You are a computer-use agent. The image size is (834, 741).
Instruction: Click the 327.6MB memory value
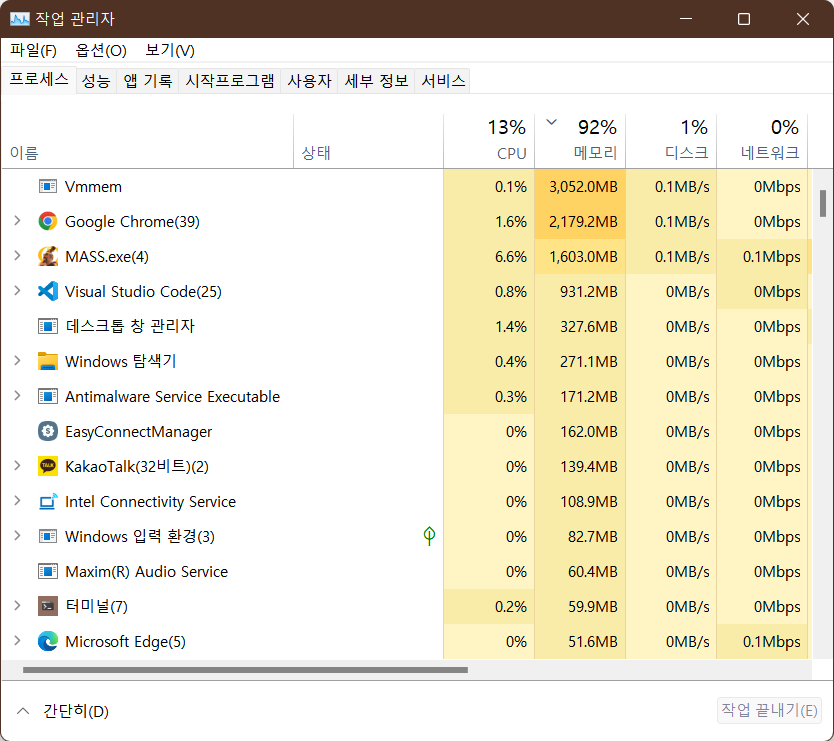click(588, 326)
